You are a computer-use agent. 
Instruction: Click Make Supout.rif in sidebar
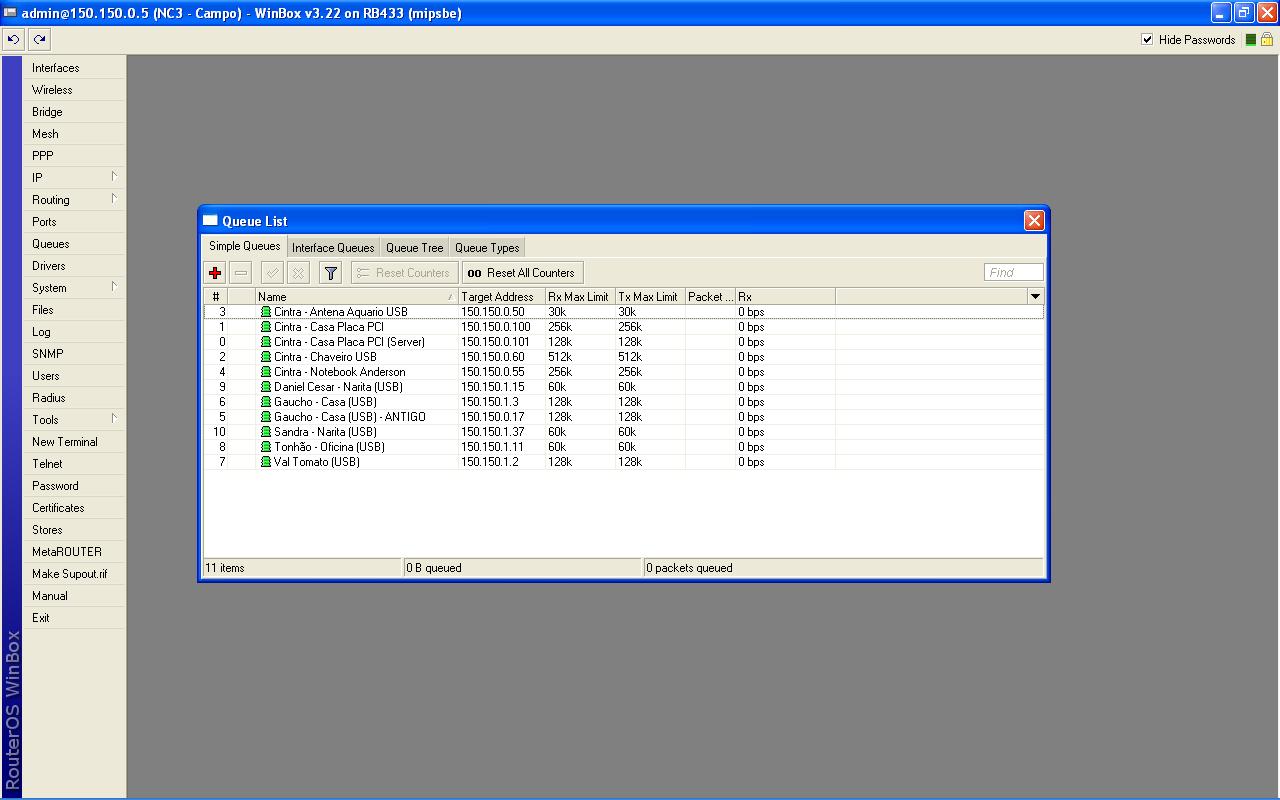[75, 574]
